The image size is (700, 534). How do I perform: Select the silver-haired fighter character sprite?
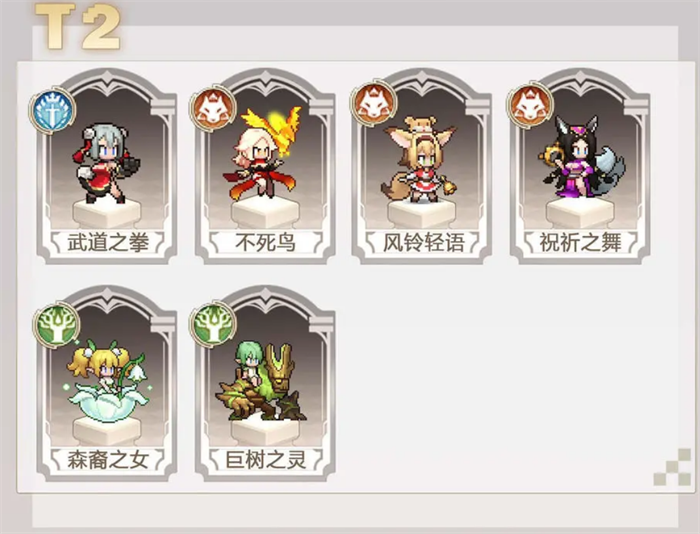pyautogui.click(x=106, y=164)
